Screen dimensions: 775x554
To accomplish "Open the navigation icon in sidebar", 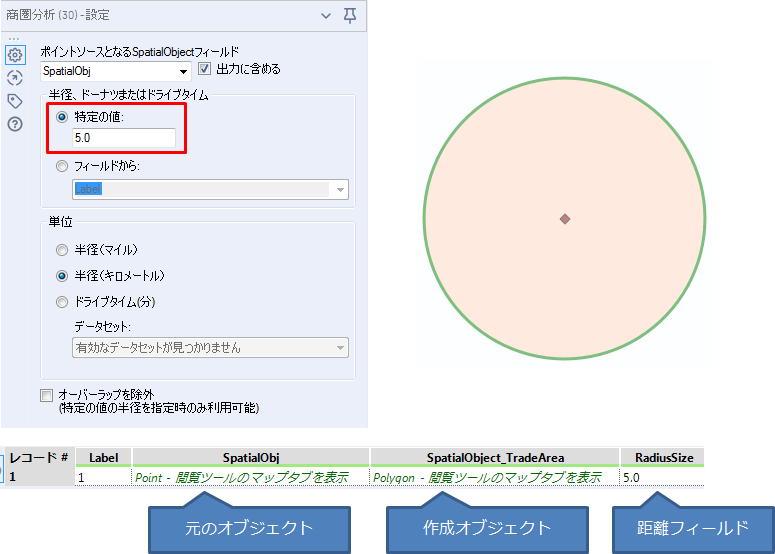I will pyautogui.click(x=14, y=78).
